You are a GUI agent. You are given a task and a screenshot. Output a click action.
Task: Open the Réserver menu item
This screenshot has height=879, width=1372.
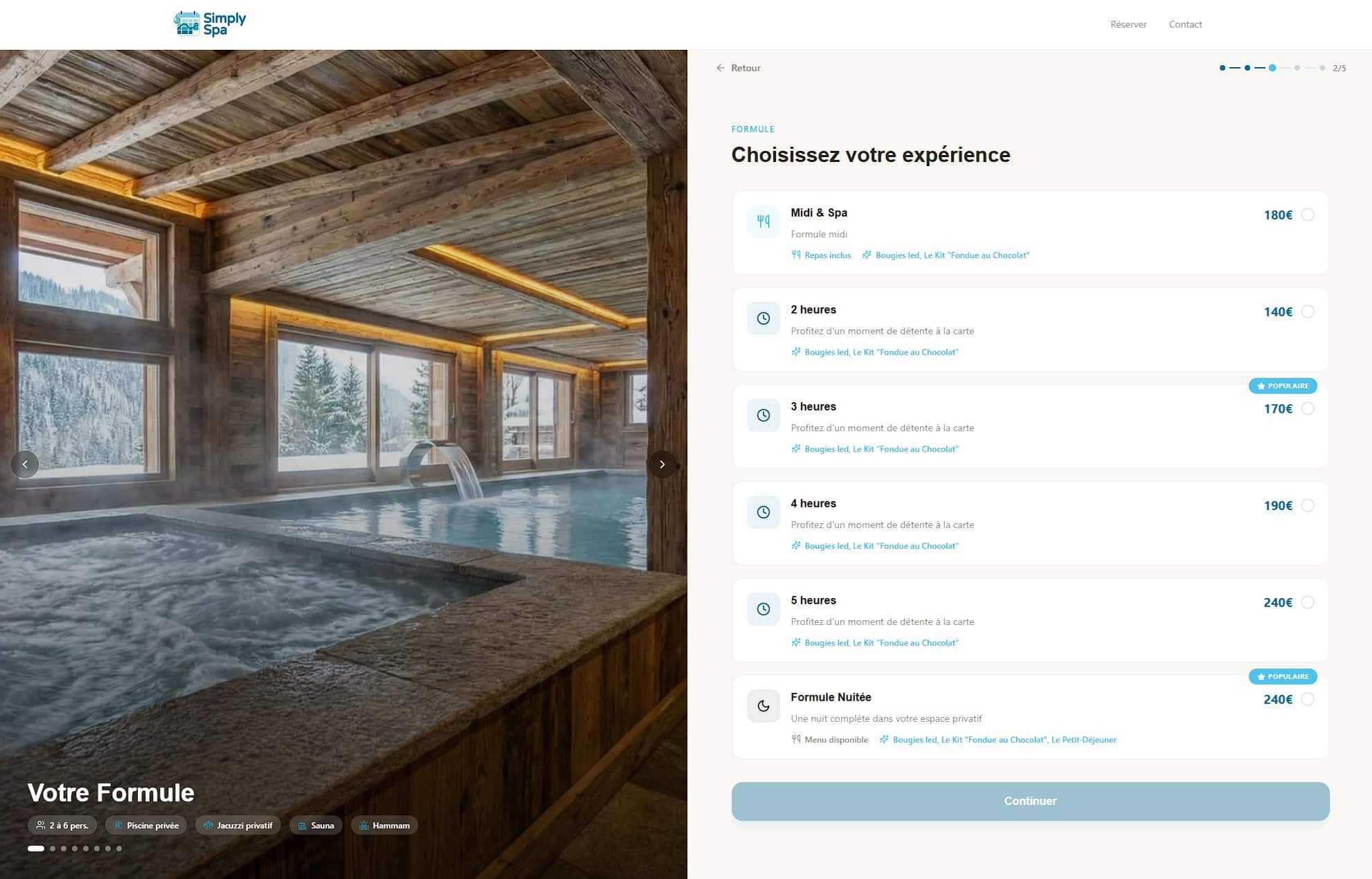coord(1128,24)
